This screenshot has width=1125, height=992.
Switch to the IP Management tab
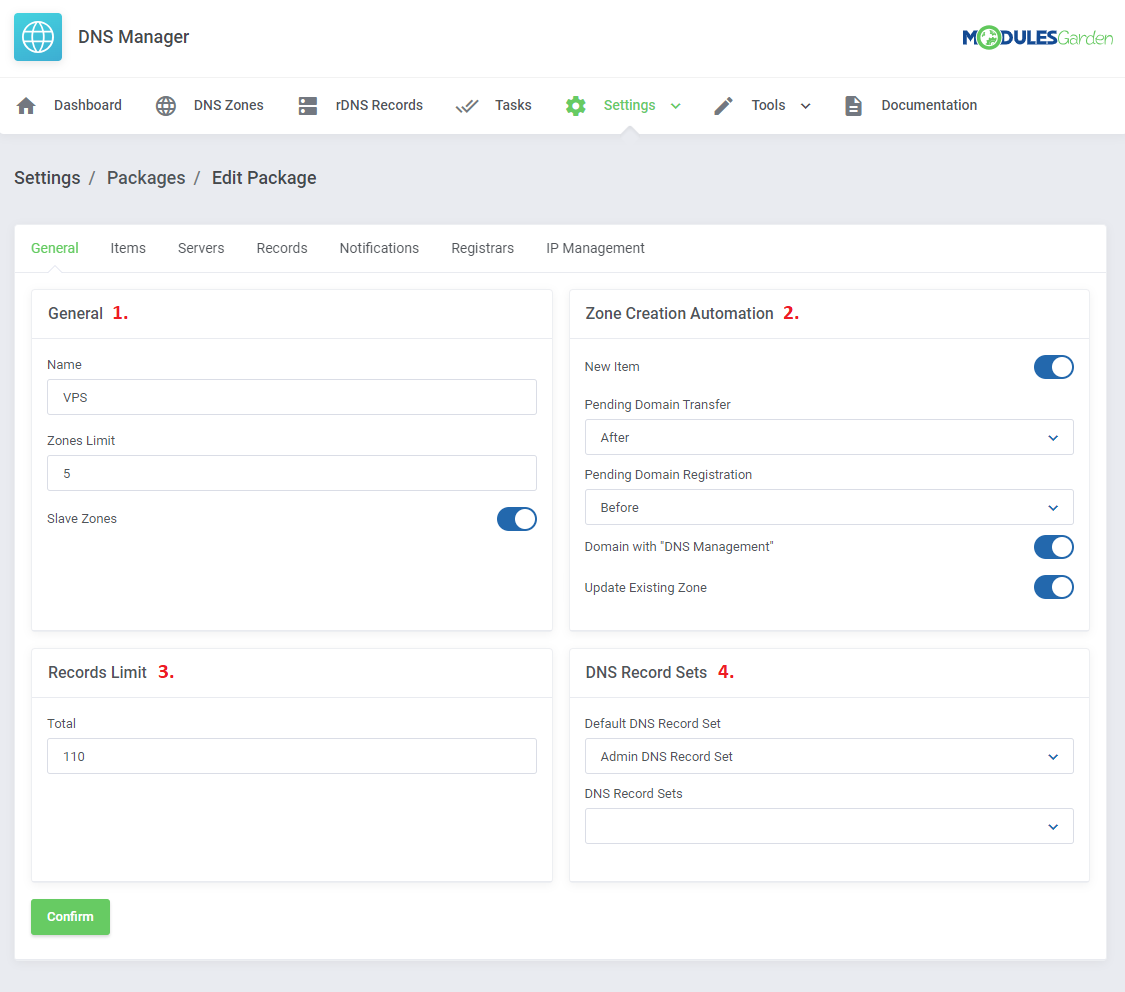[595, 248]
